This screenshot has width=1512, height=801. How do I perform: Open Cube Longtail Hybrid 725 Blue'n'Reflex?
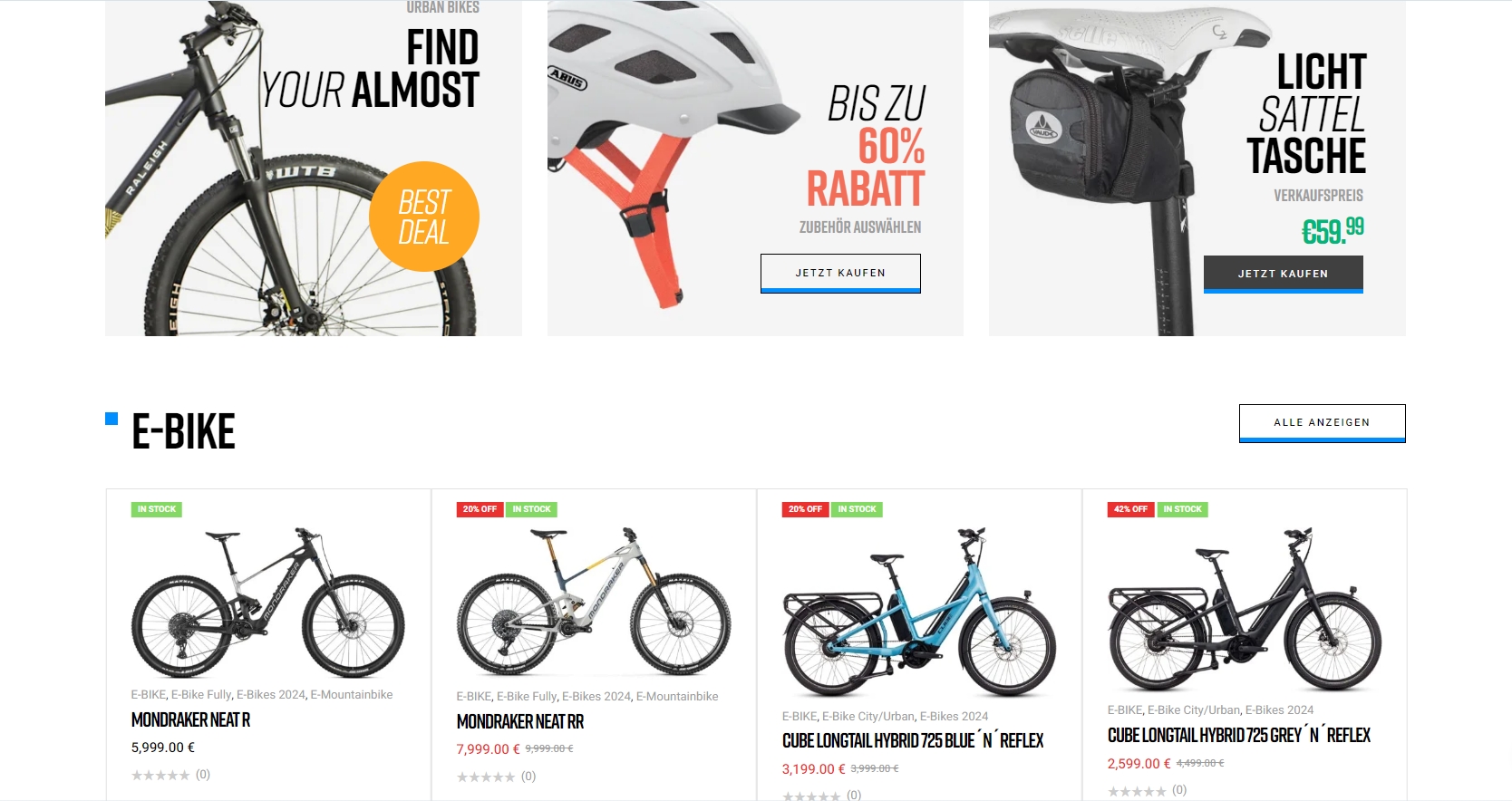913,741
